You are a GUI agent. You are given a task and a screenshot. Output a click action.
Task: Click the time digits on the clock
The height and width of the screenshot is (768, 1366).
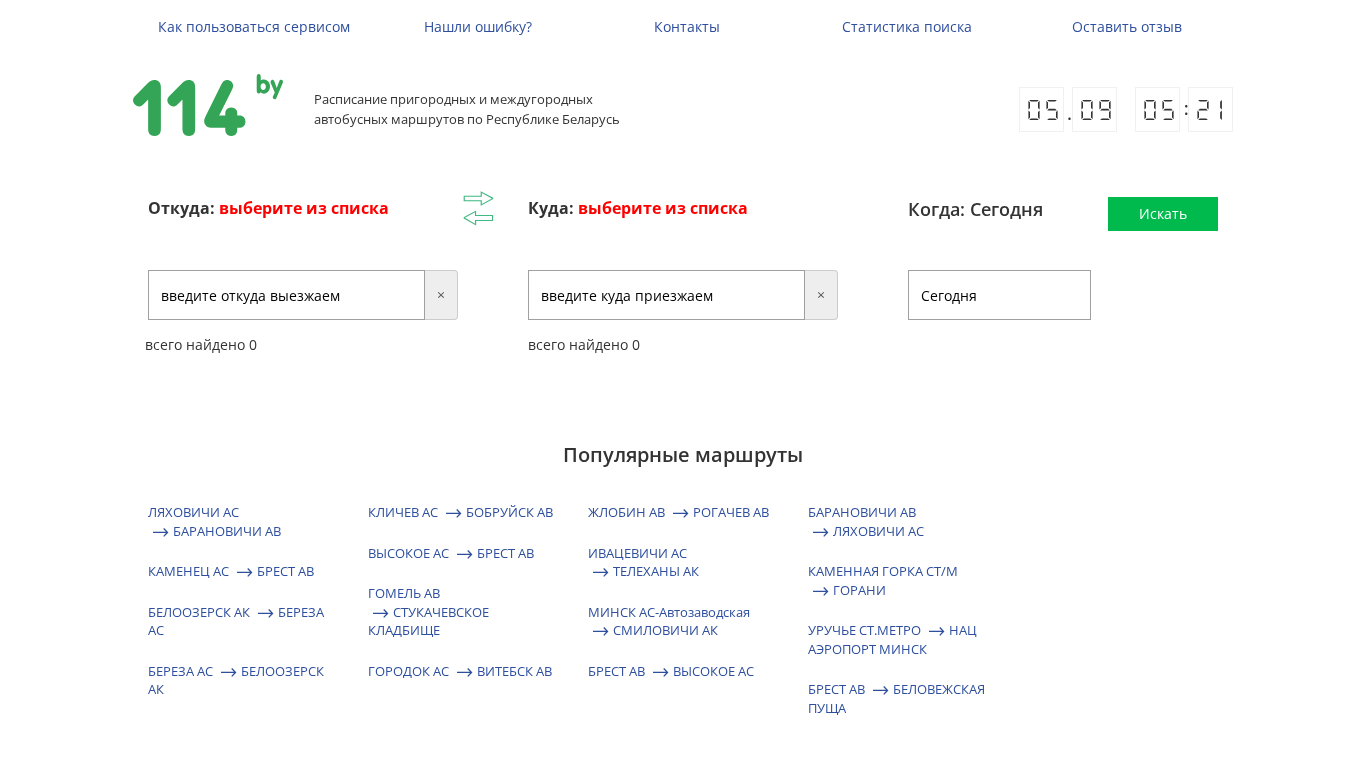(1184, 110)
